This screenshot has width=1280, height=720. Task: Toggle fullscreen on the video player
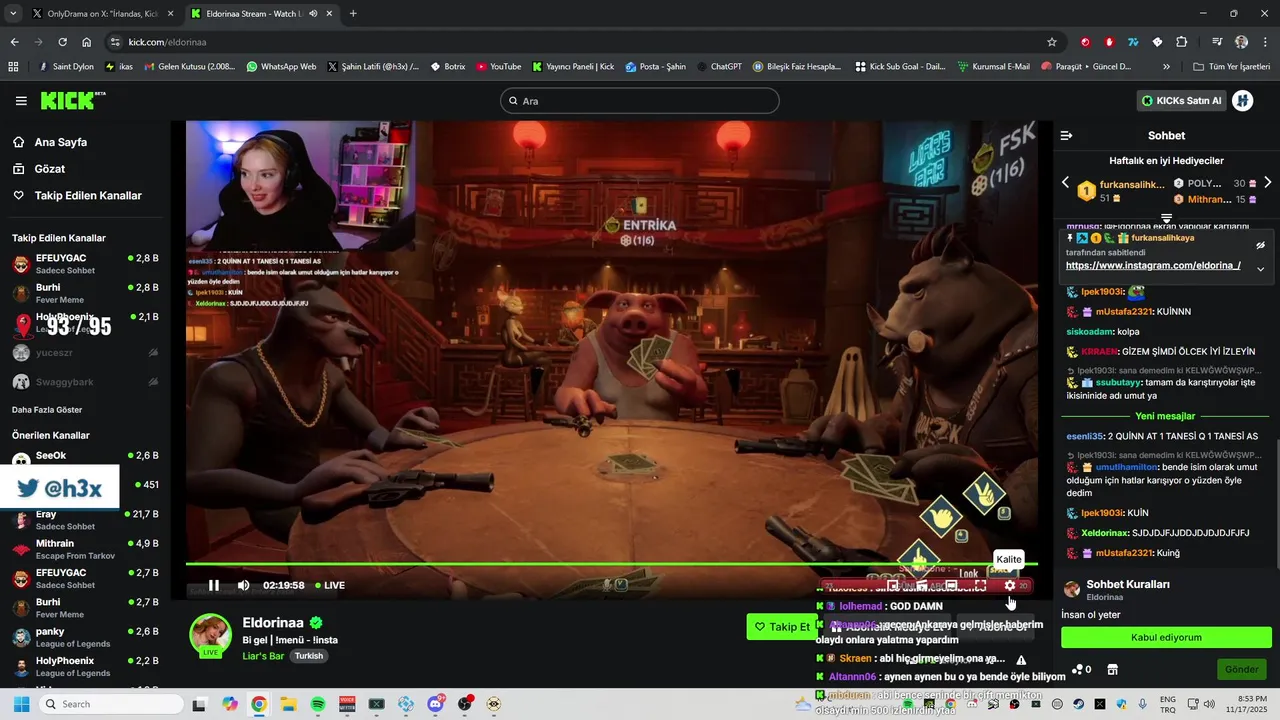(x=980, y=585)
